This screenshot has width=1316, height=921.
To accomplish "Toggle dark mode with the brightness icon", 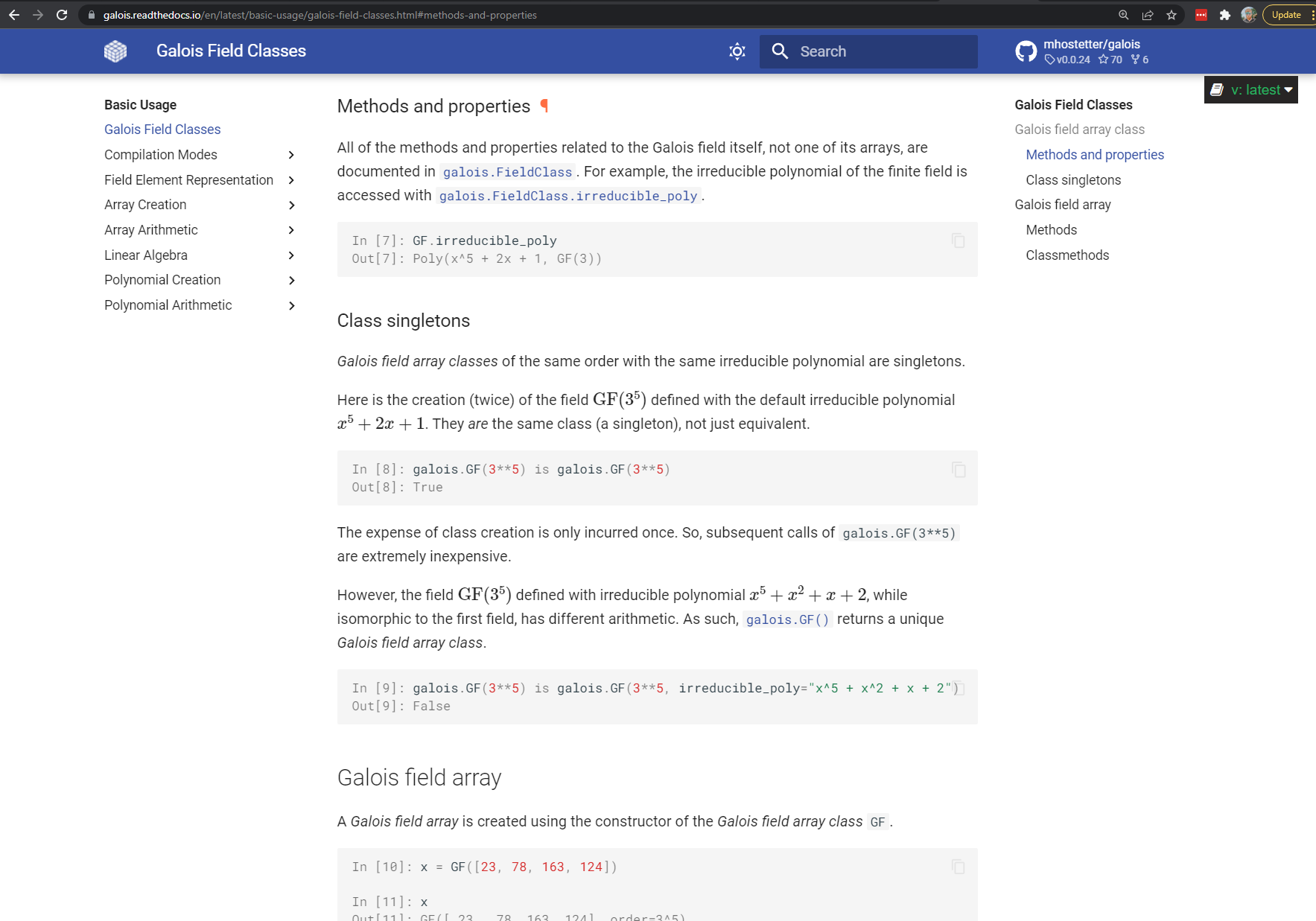I will point(736,51).
